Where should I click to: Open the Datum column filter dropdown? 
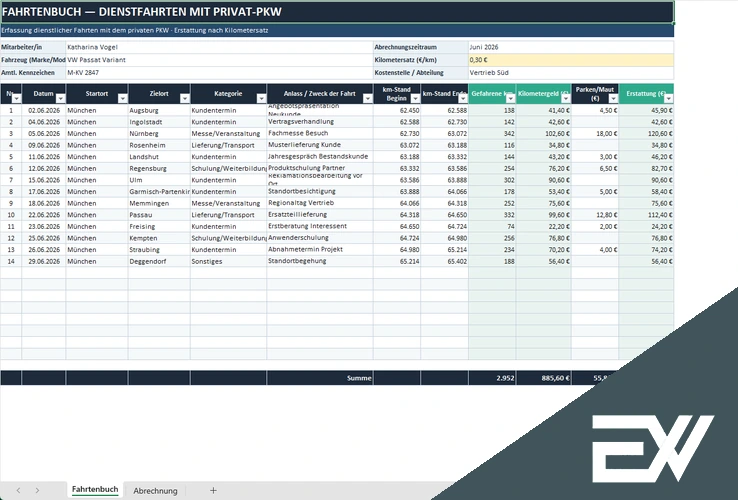point(60,98)
